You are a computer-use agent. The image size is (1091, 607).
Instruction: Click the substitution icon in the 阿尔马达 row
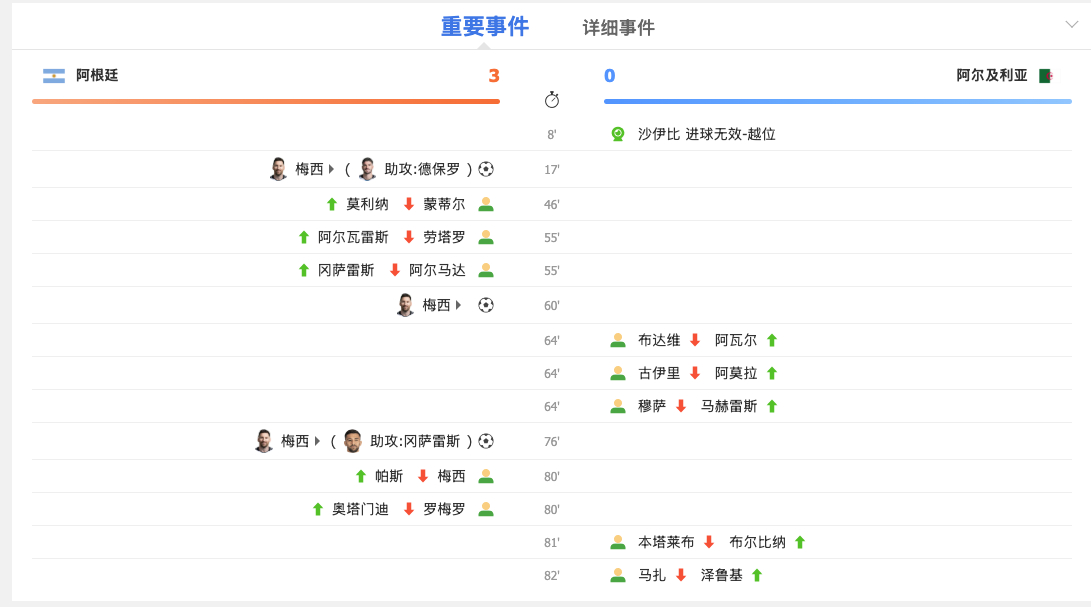[486, 270]
